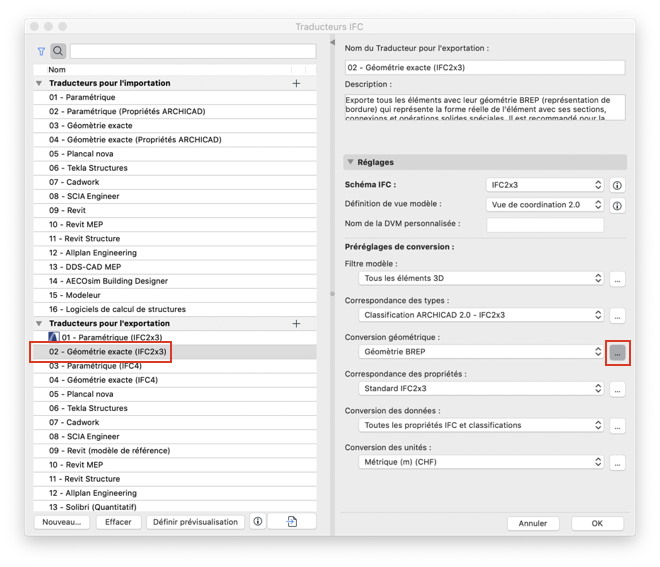Viewport: 660px width, 567px height.
Task: Select 04 - Géomètrie exacte (Propriétés ARCHICAD)
Action: click(x=175, y=140)
